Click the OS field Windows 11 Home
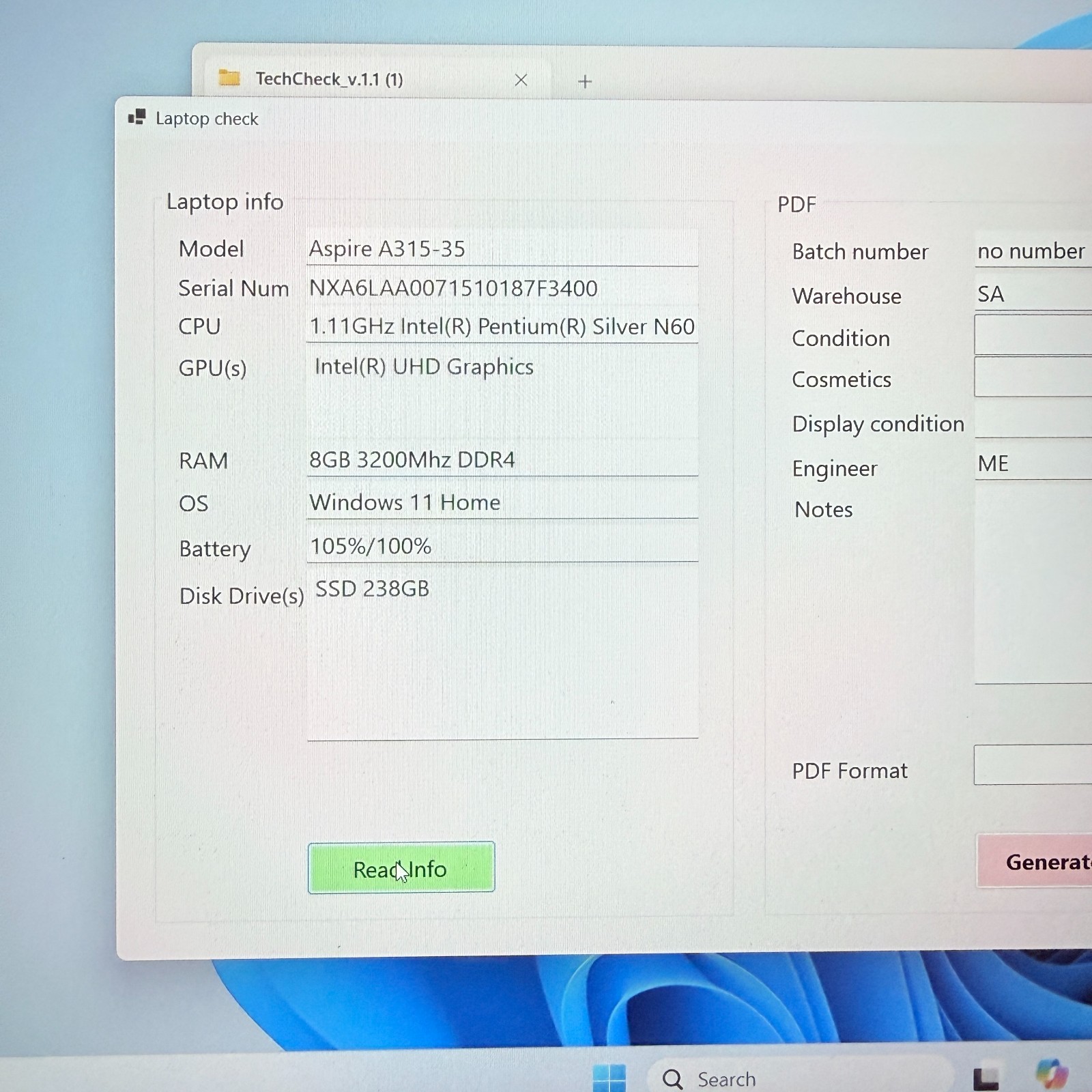The image size is (1092, 1092). point(502,502)
